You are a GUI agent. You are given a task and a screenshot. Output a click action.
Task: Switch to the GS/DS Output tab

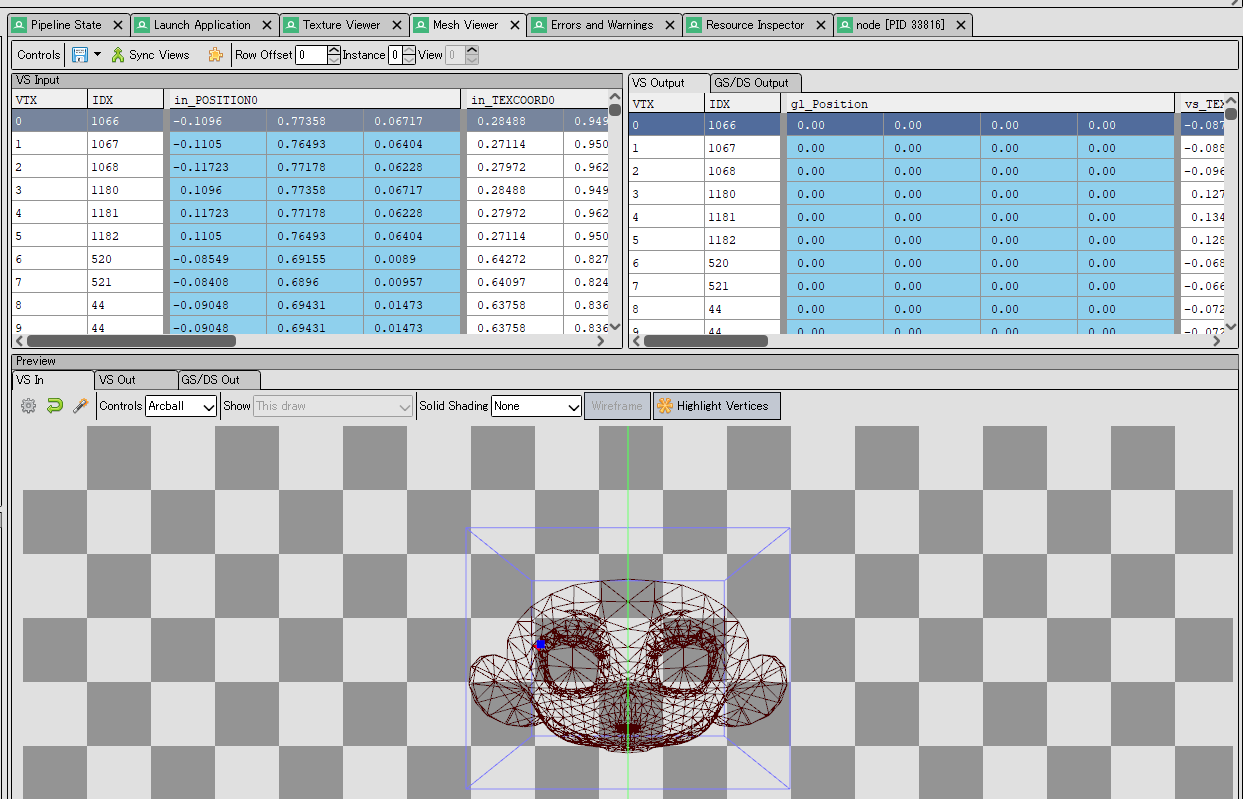click(x=751, y=83)
